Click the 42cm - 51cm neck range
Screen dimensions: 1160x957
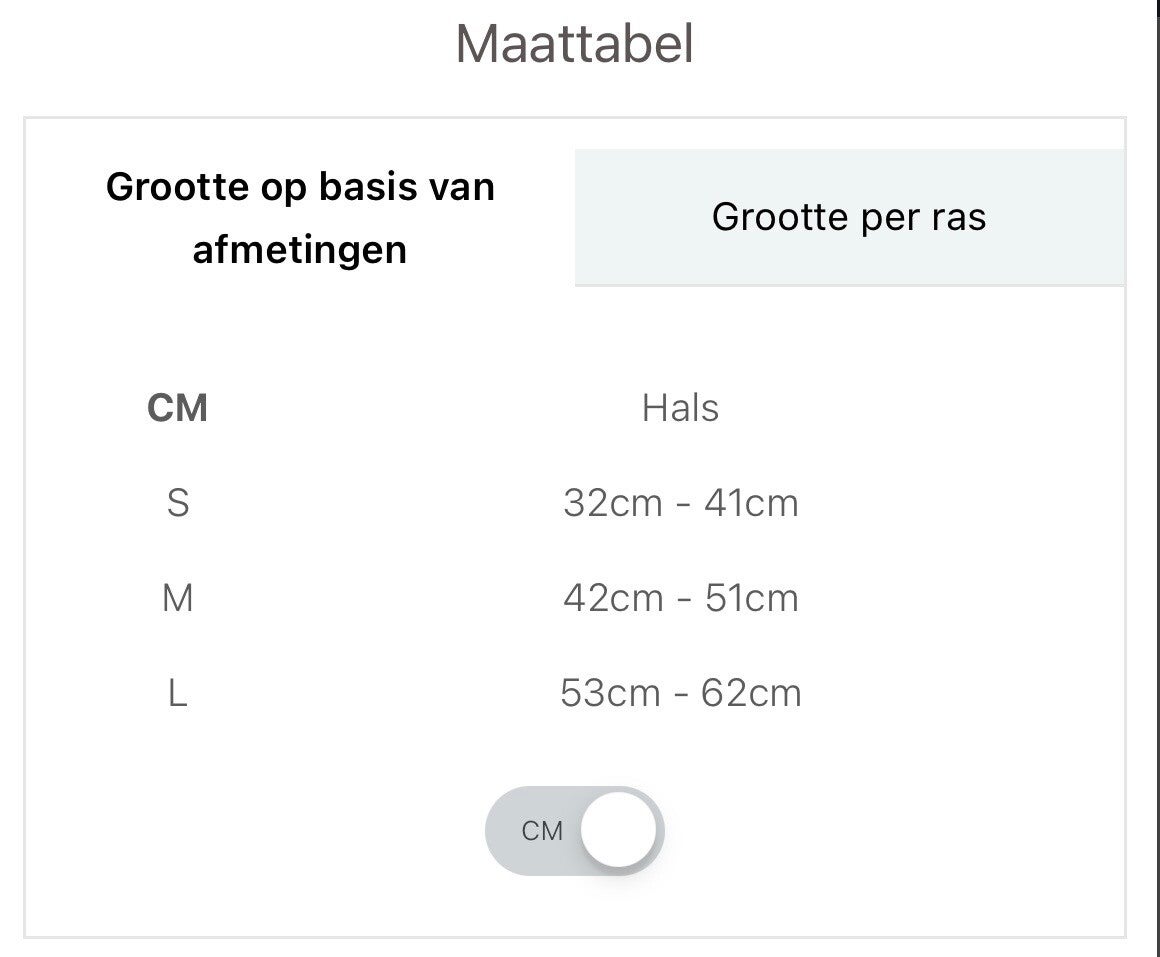tap(680, 598)
